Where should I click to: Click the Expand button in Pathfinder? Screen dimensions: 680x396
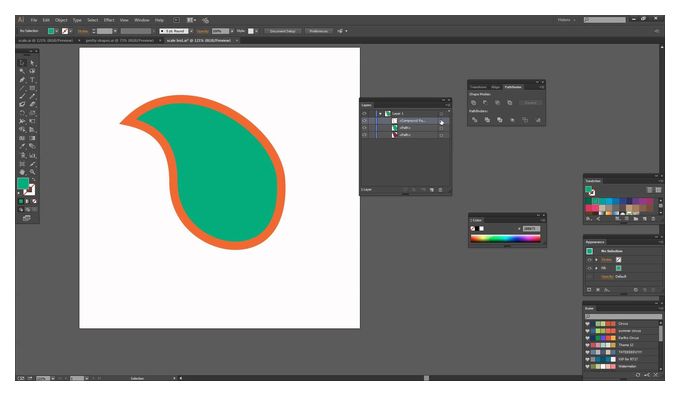click(x=530, y=103)
